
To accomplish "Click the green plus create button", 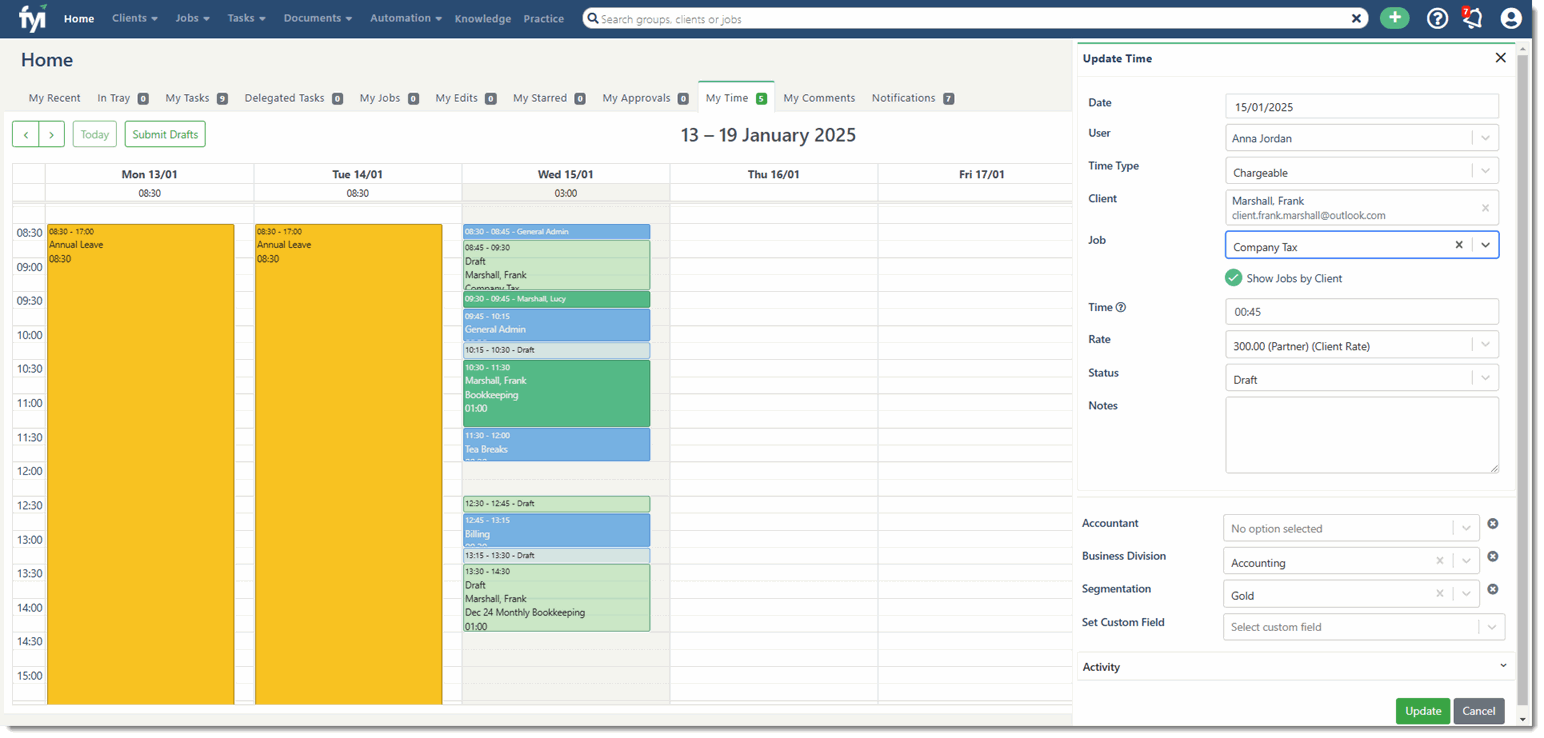I will 1394,18.
